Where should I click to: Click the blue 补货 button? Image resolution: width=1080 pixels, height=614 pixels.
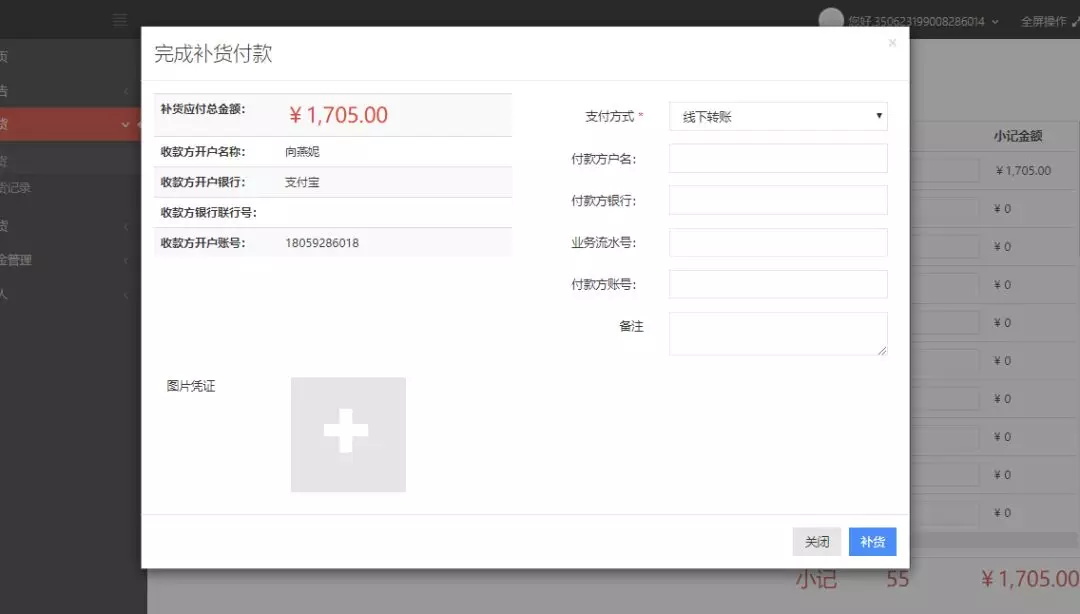[872, 542]
